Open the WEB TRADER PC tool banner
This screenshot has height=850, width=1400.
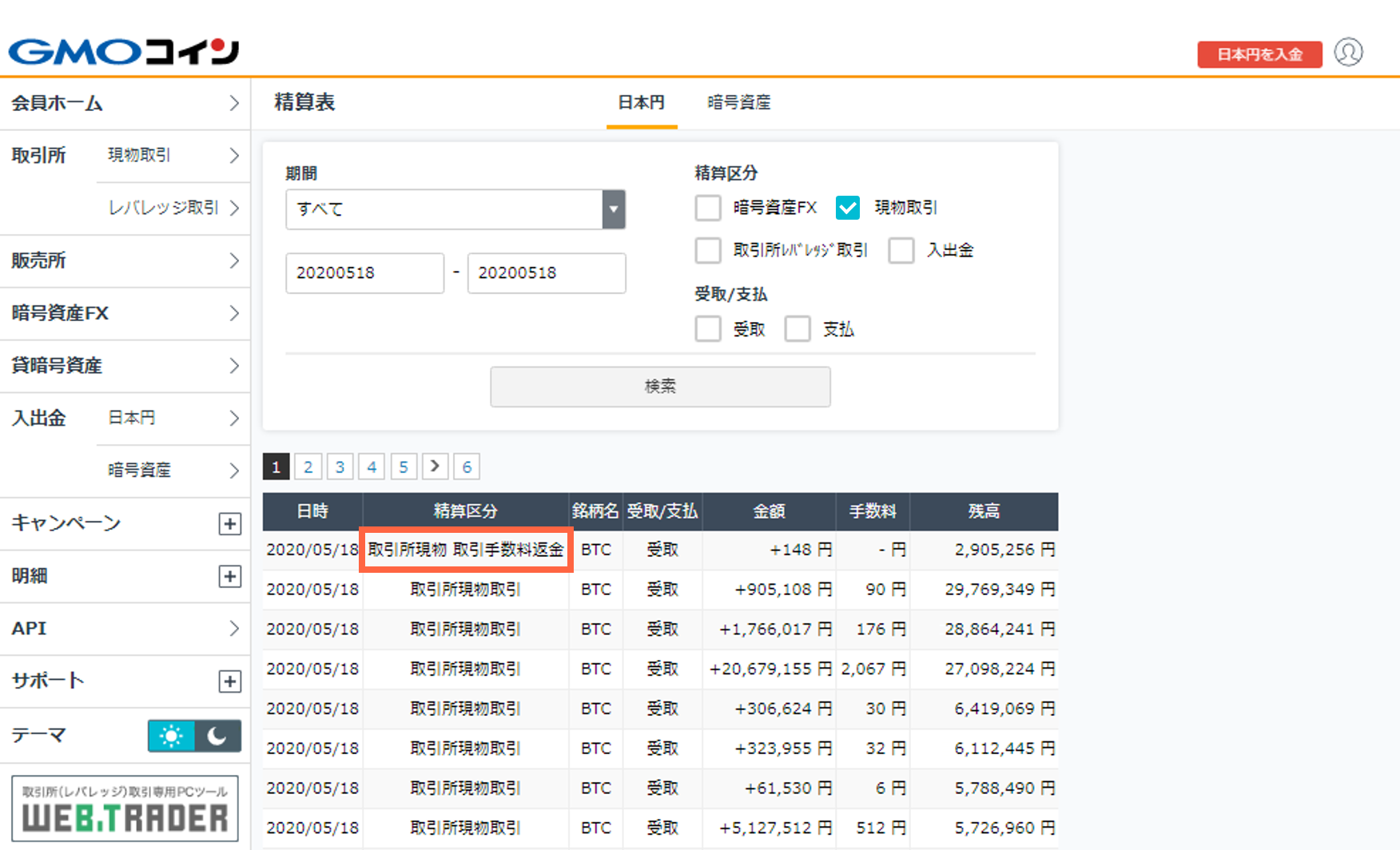[x=125, y=808]
